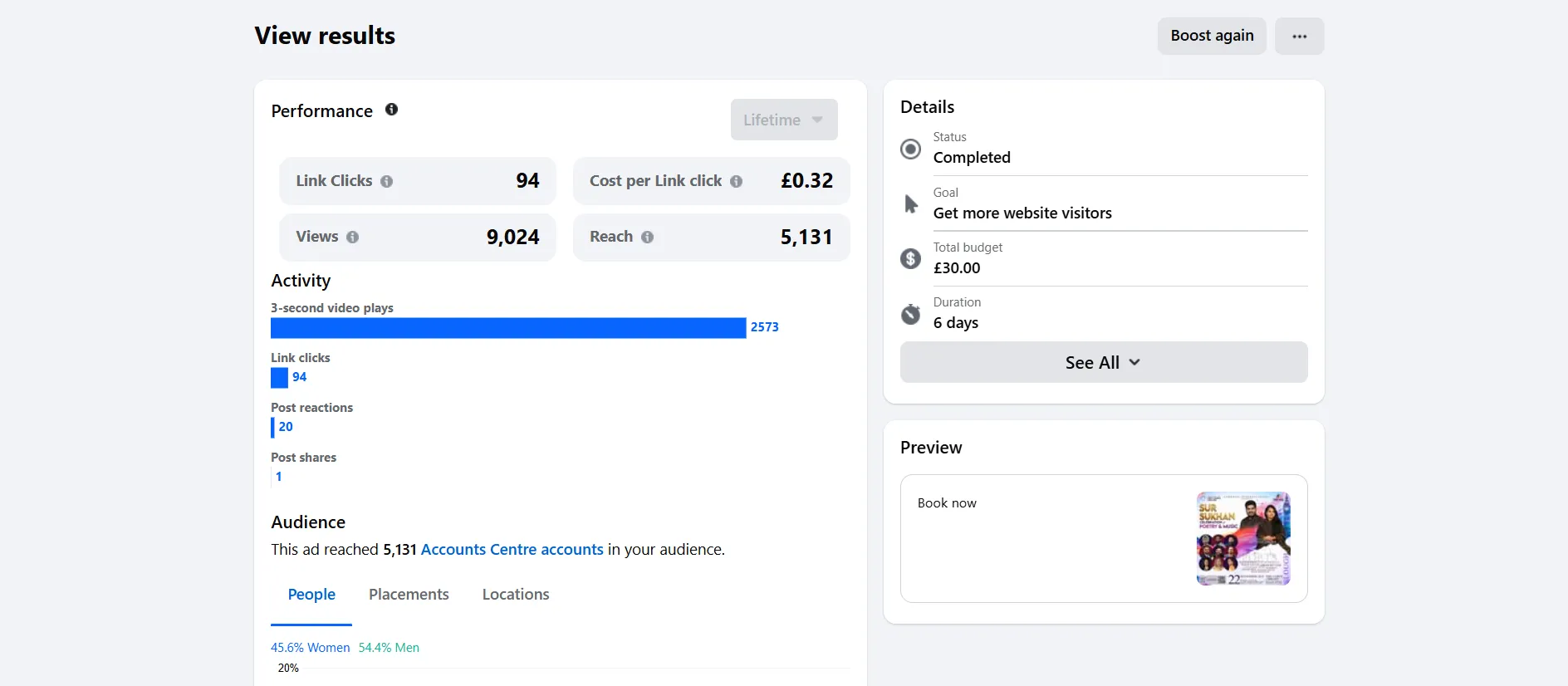
Task: Switch to the People audience tab
Action: click(x=311, y=595)
